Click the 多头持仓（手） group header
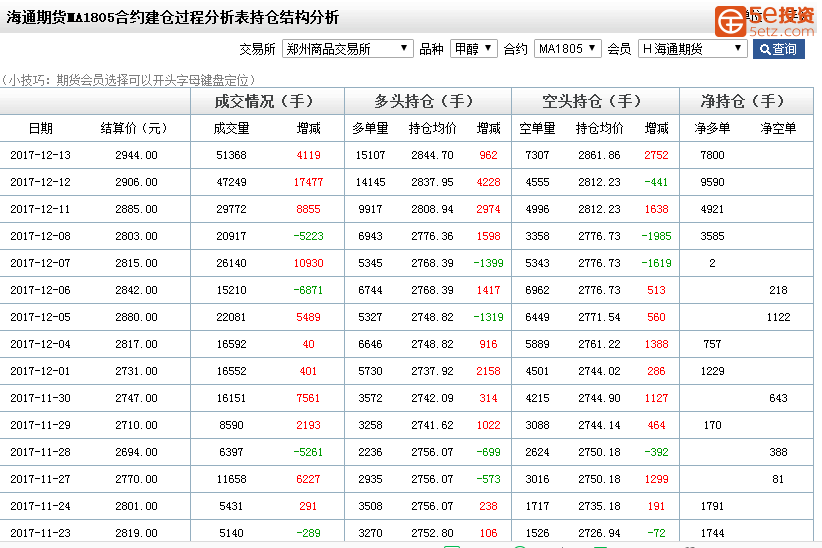Screen dimensions: 822x548 coord(428,101)
